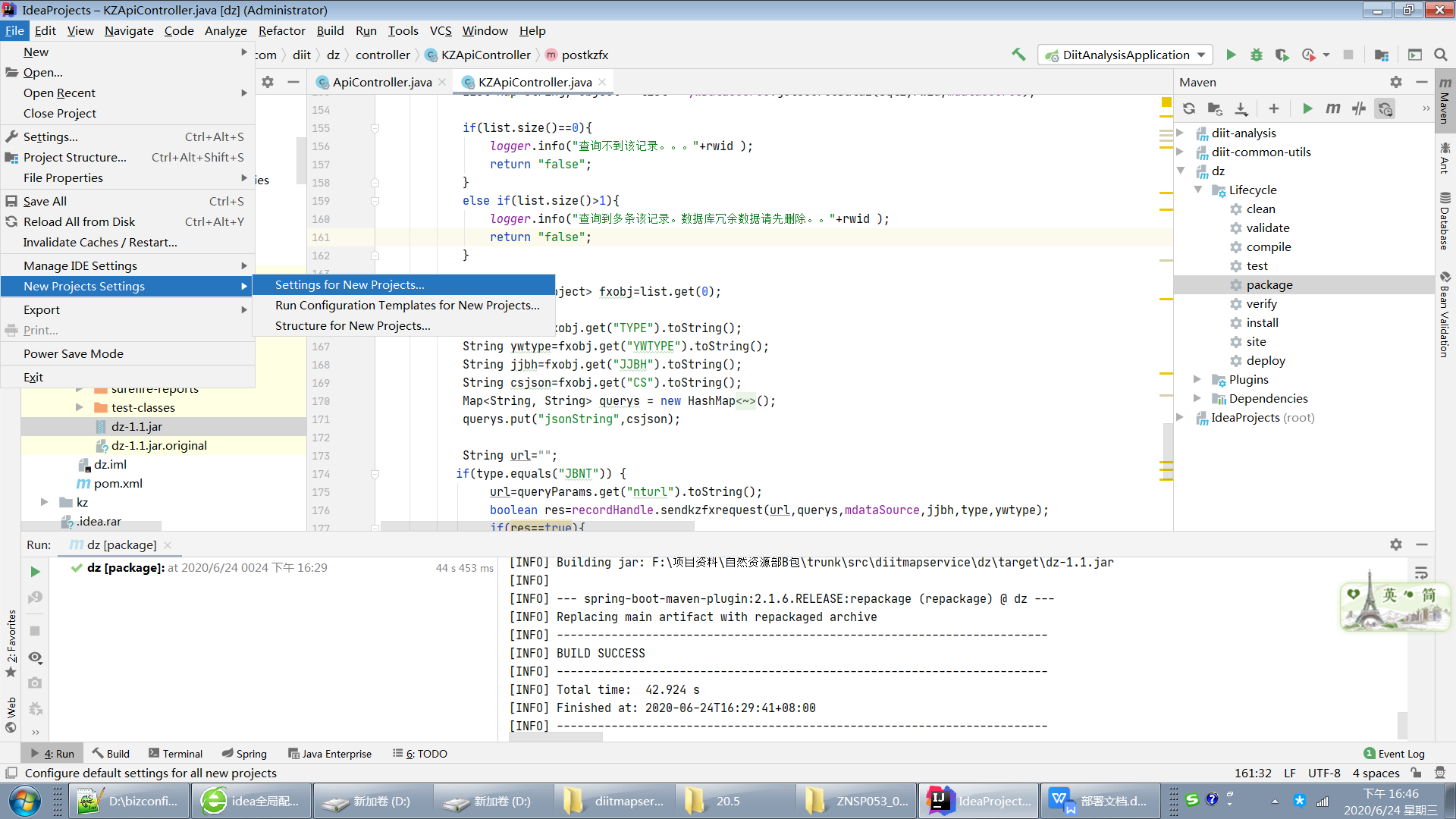Expand the Plugins node in Maven tree

coord(1197,379)
